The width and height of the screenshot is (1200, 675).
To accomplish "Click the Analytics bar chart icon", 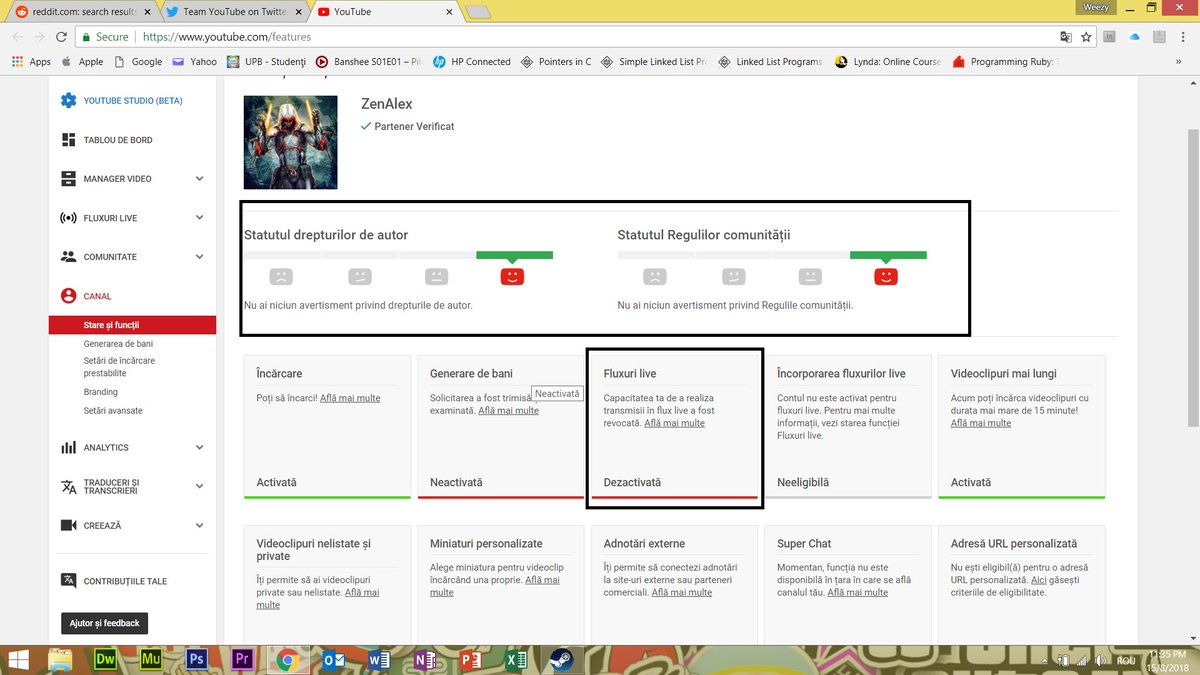I will click(x=68, y=448).
